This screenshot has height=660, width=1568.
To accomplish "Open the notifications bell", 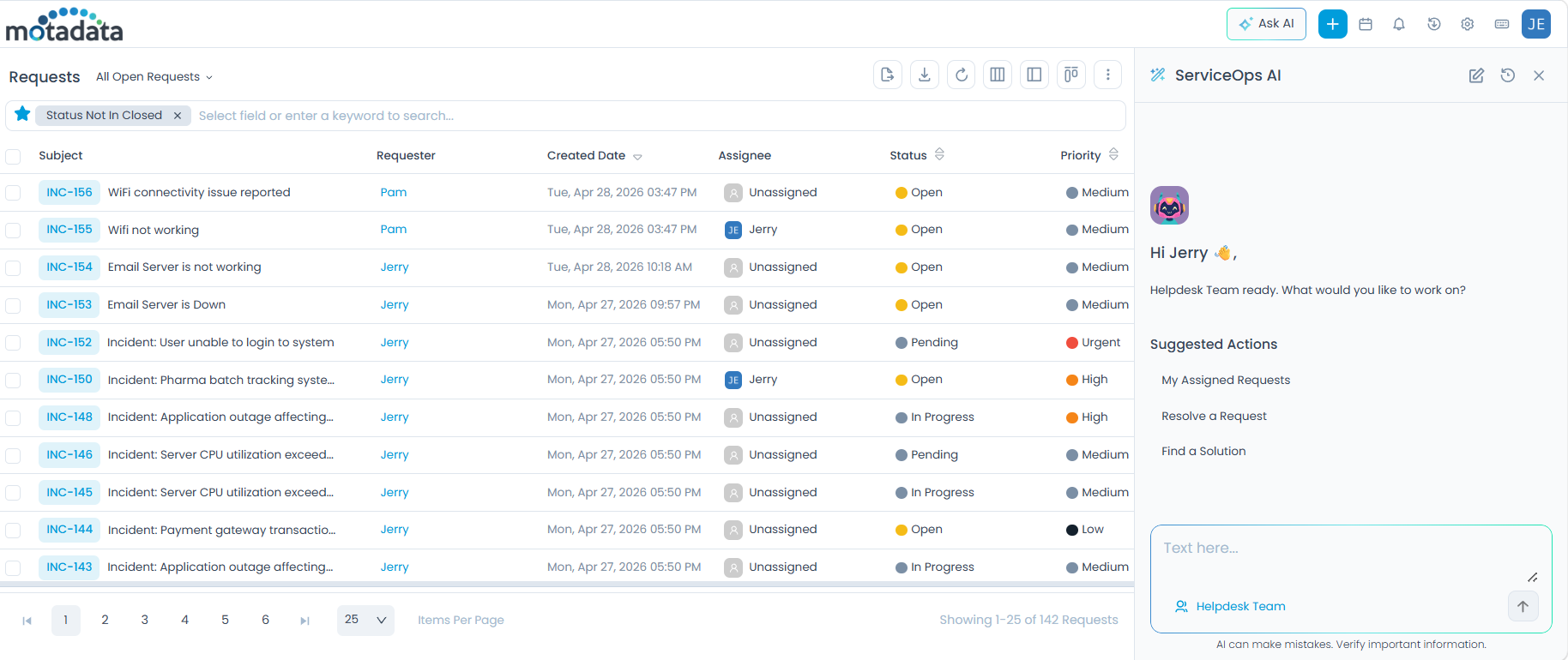I will click(x=1399, y=24).
